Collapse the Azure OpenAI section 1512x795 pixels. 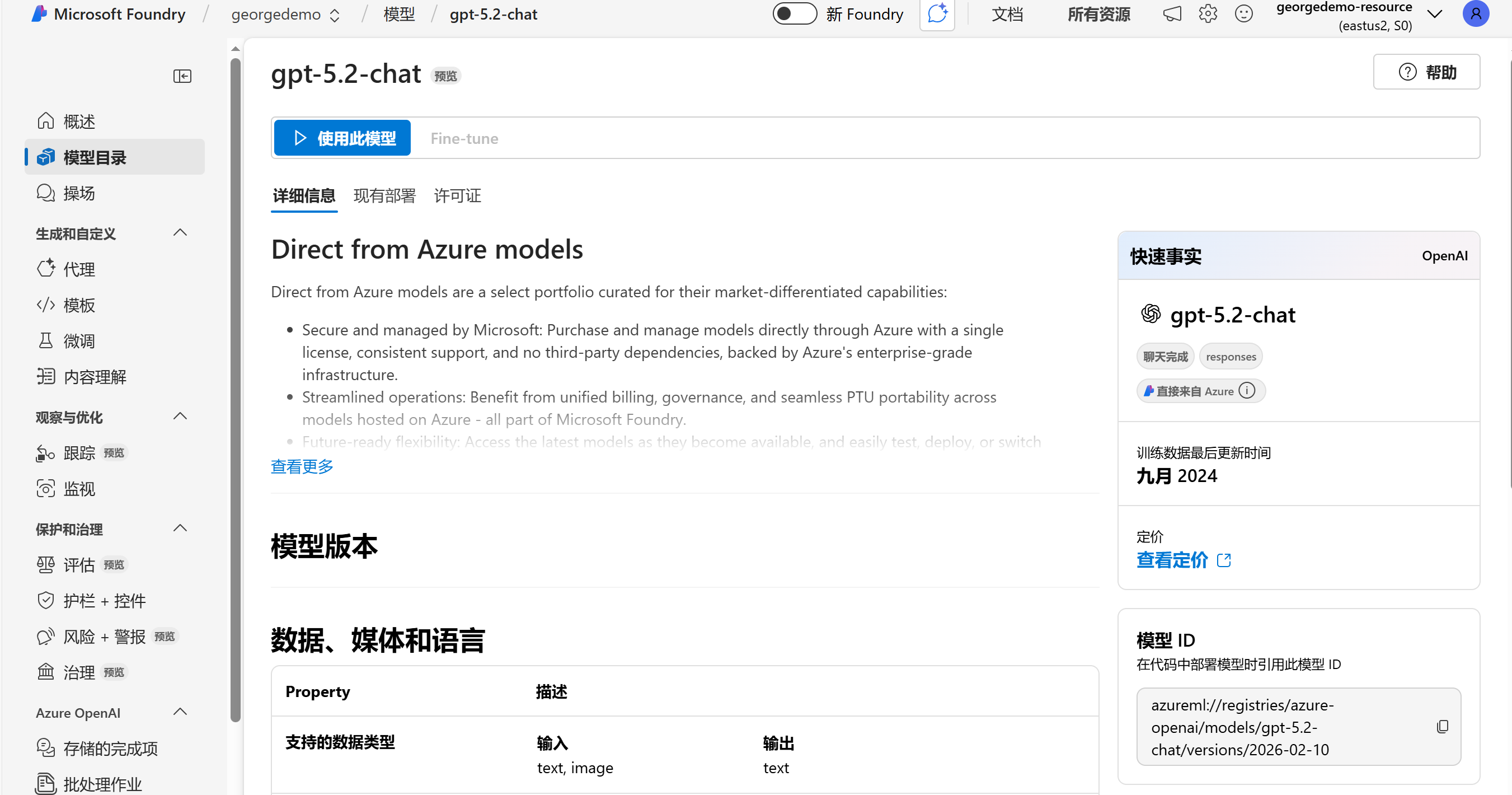(x=180, y=712)
